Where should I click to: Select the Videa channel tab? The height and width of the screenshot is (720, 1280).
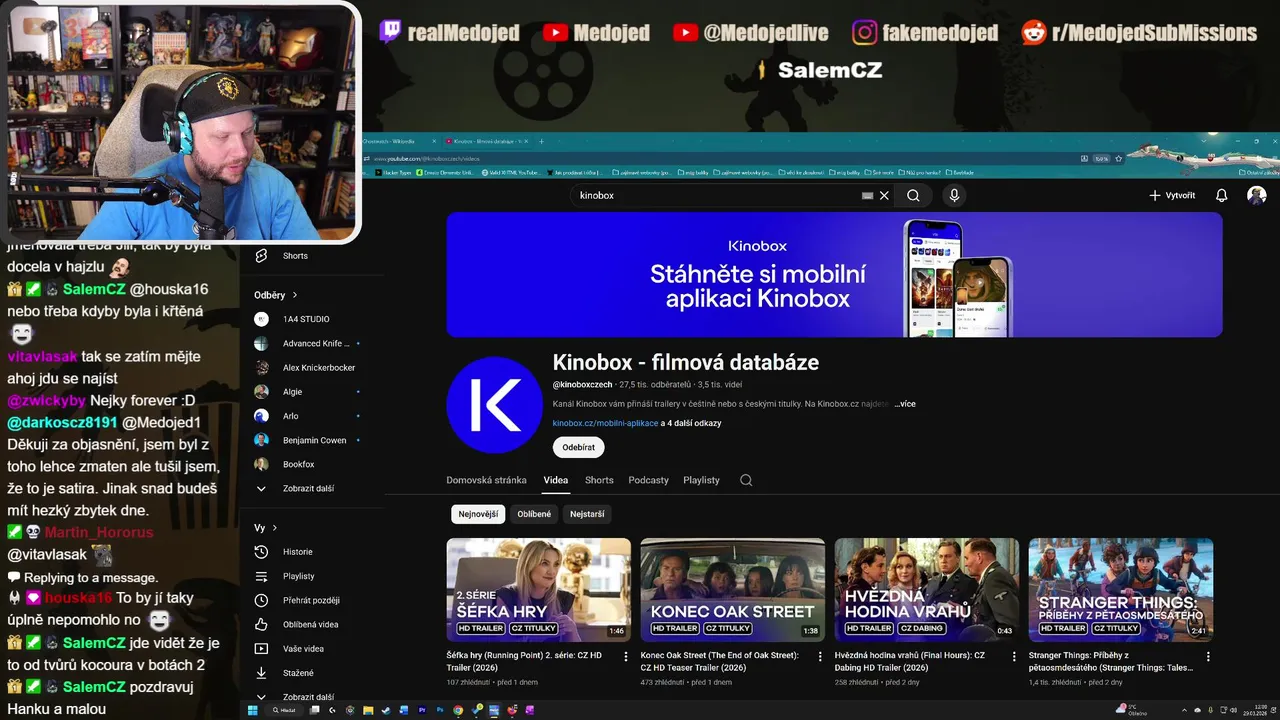(556, 480)
